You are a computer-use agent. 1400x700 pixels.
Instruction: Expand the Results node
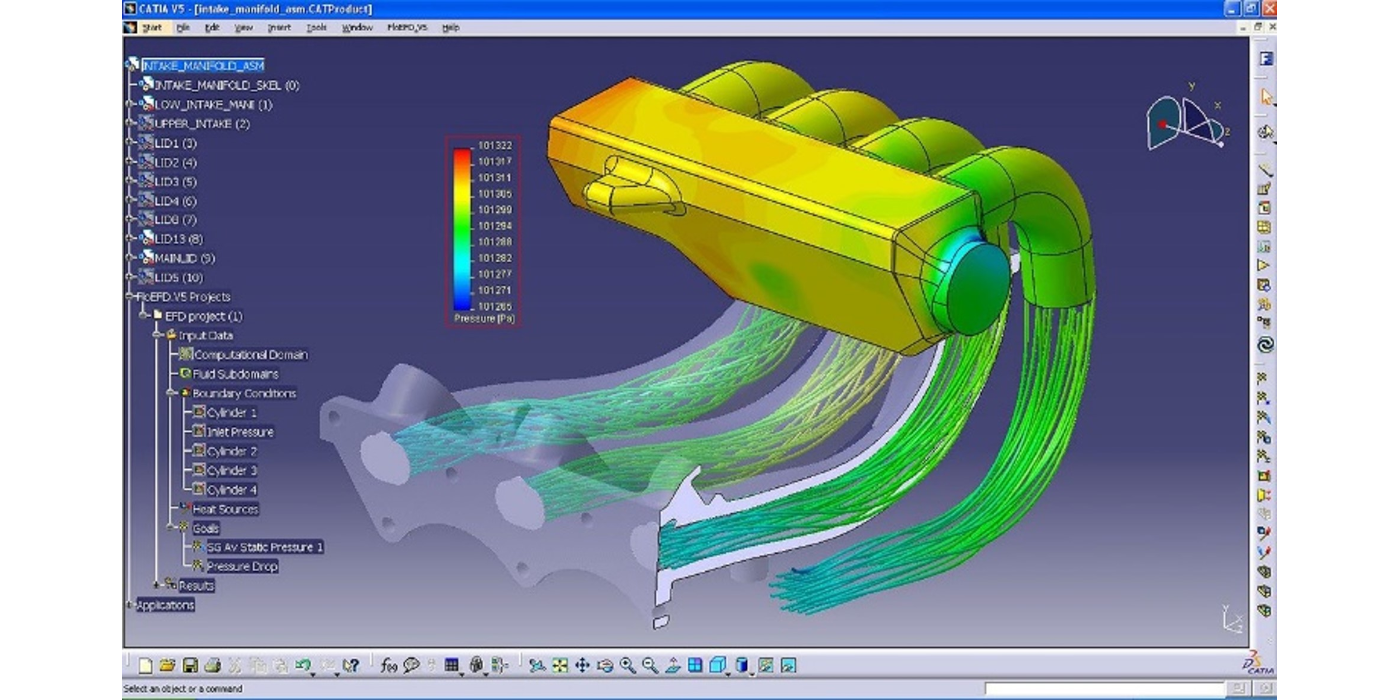click(x=157, y=585)
